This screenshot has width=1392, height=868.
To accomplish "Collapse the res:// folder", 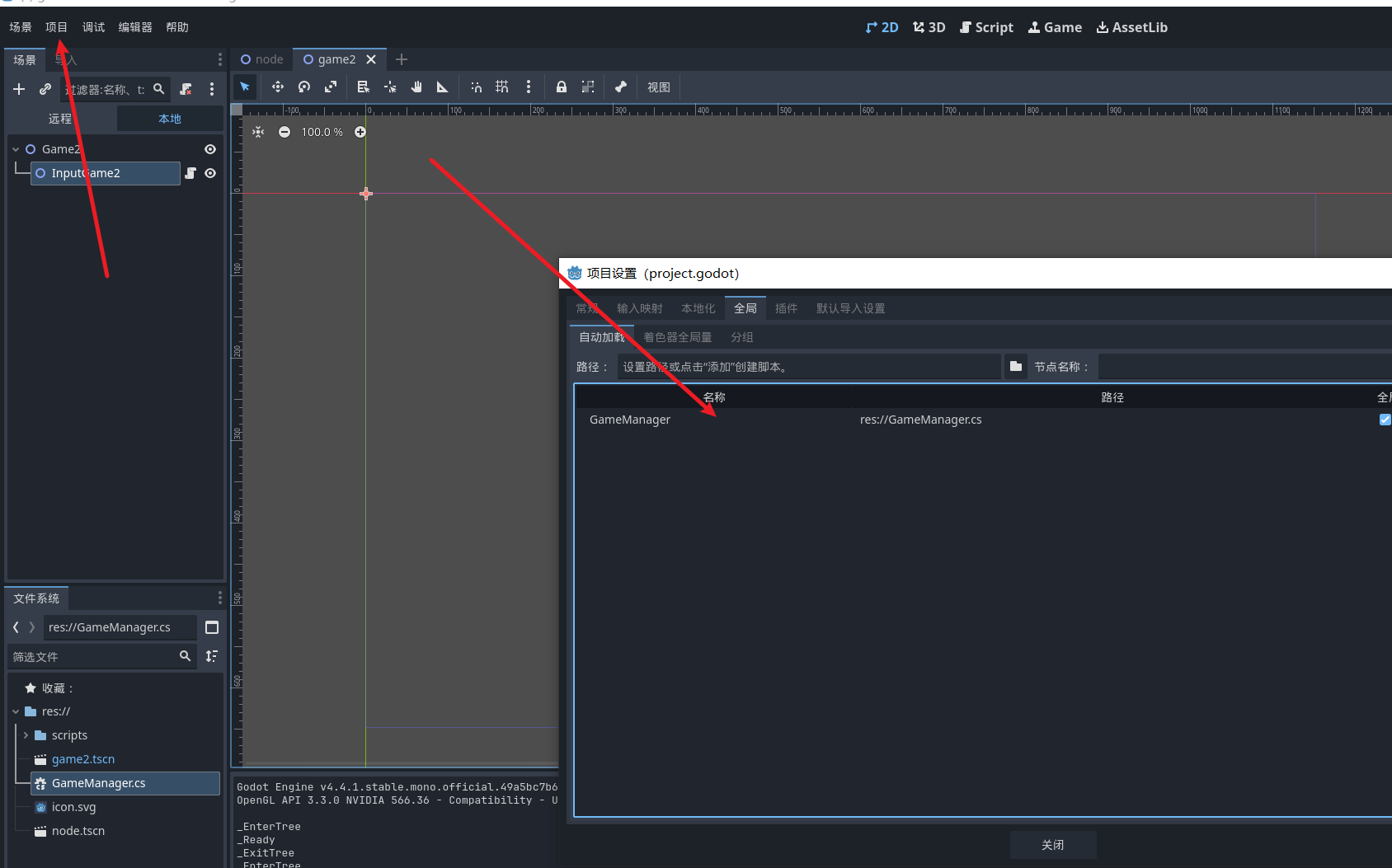I will pyautogui.click(x=16, y=711).
